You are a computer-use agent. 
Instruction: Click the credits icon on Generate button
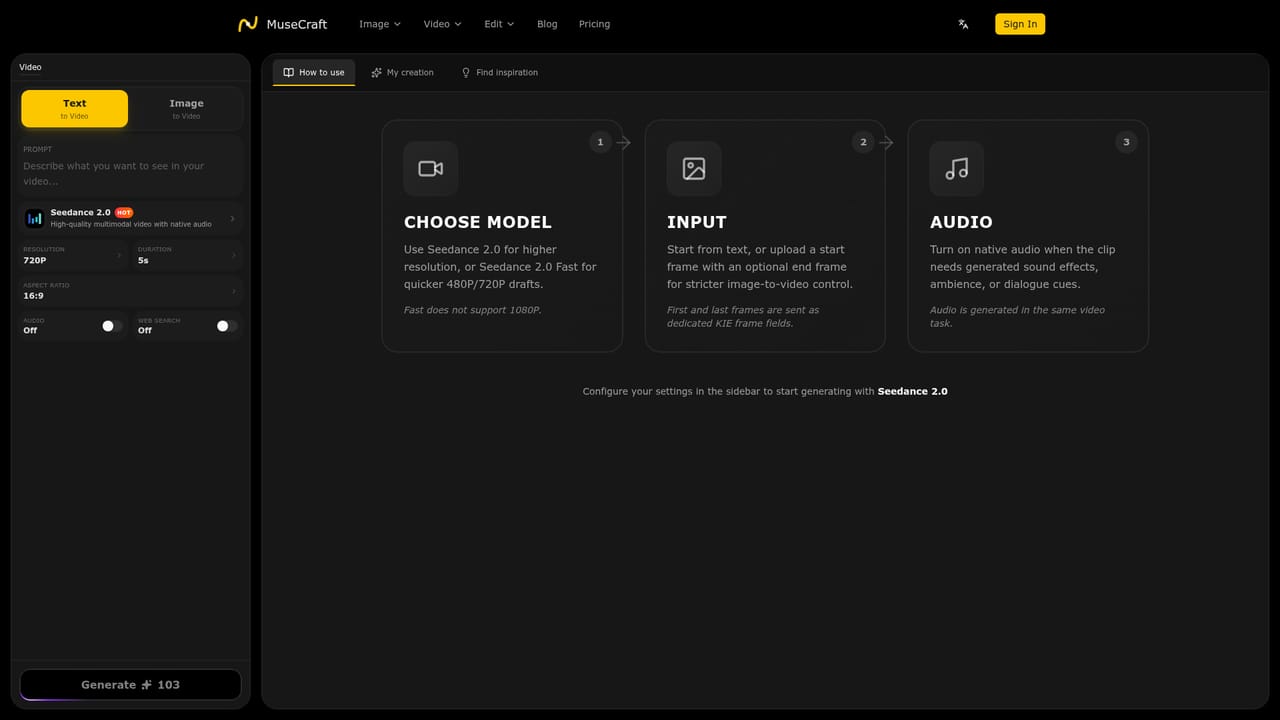point(146,685)
